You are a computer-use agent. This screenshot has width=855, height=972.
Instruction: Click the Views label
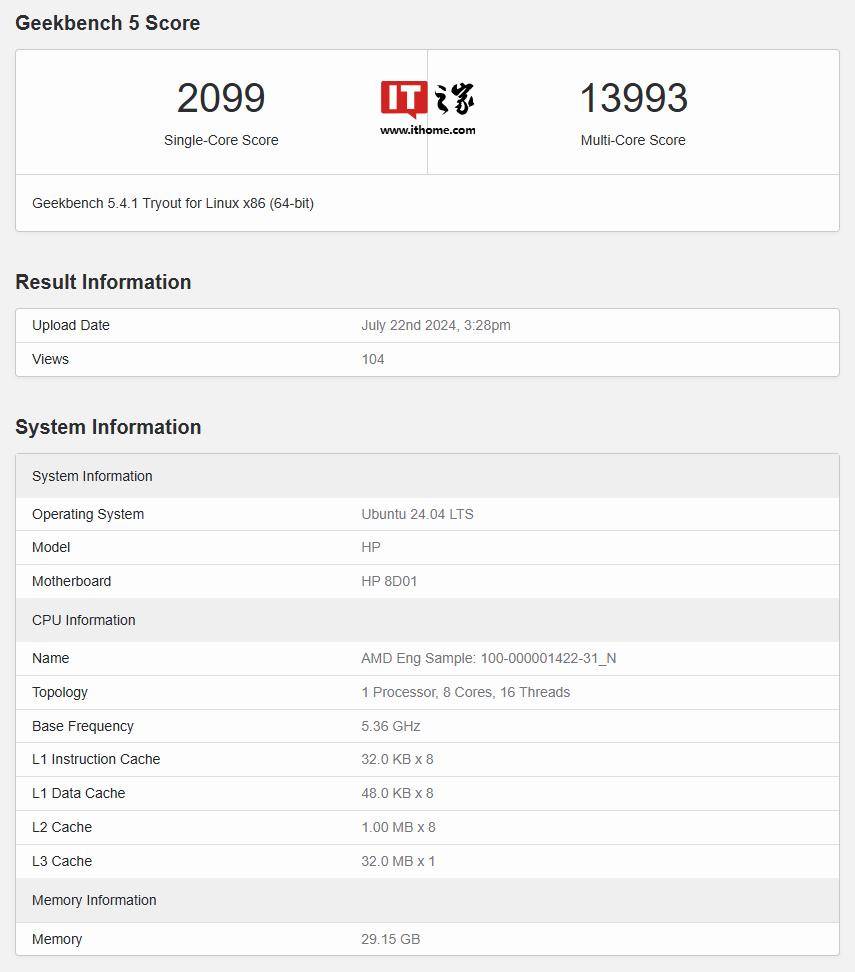tap(50, 360)
